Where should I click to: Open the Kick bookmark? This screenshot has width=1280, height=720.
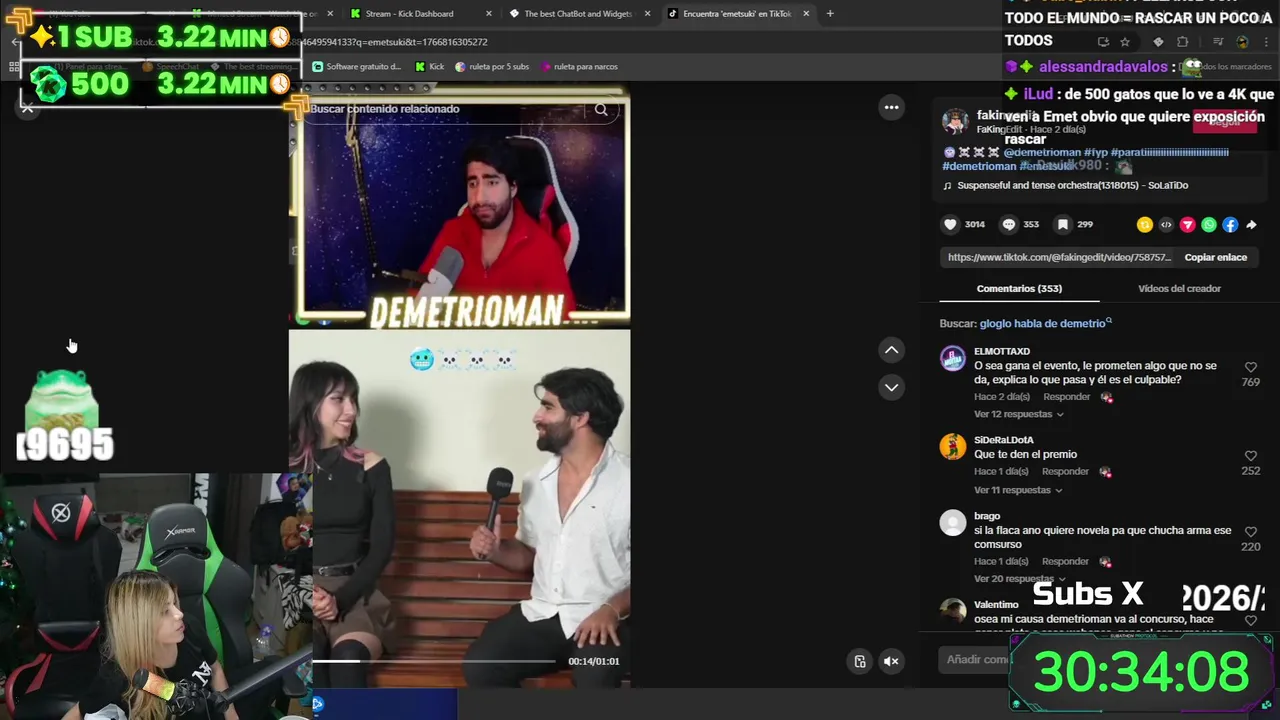point(430,67)
